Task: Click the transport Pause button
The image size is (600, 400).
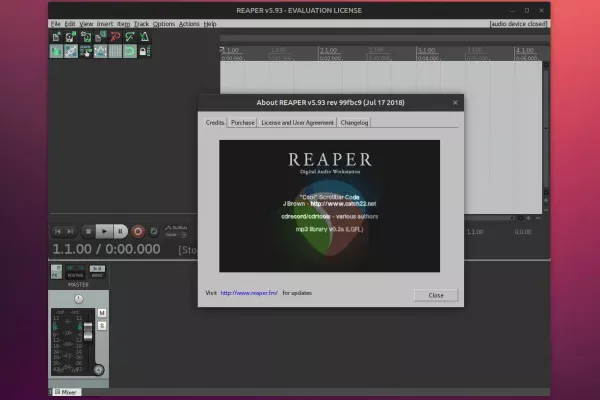Action: point(120,231)
